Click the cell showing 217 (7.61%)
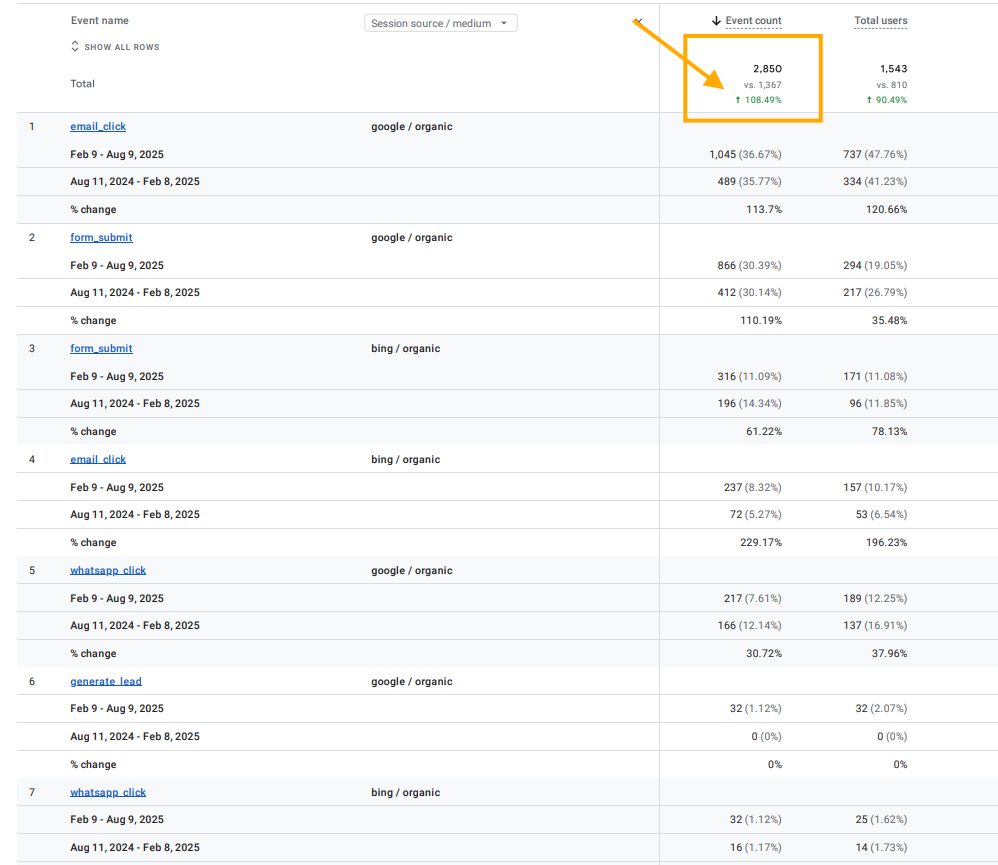The image size is (998, 865). point(753,598)
